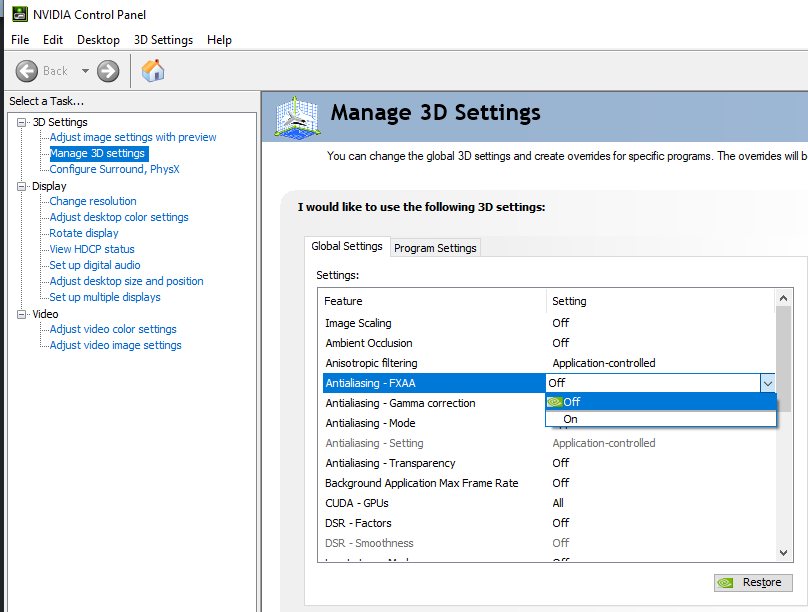Open Adjust image settings with preview

[133, 138]
